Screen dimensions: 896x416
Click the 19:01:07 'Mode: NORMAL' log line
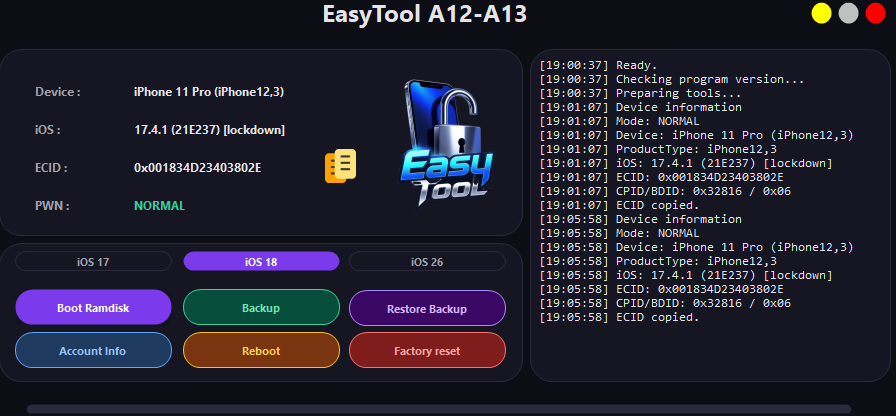[x=619, y=121]
